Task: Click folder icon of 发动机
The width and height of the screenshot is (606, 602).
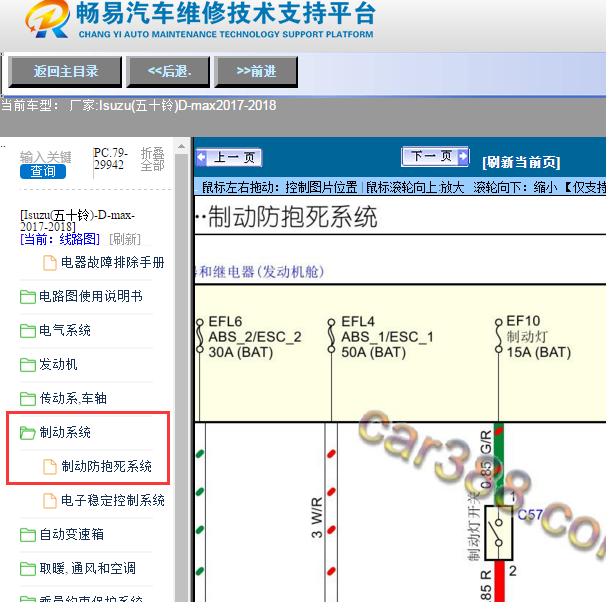Action: 27,365
